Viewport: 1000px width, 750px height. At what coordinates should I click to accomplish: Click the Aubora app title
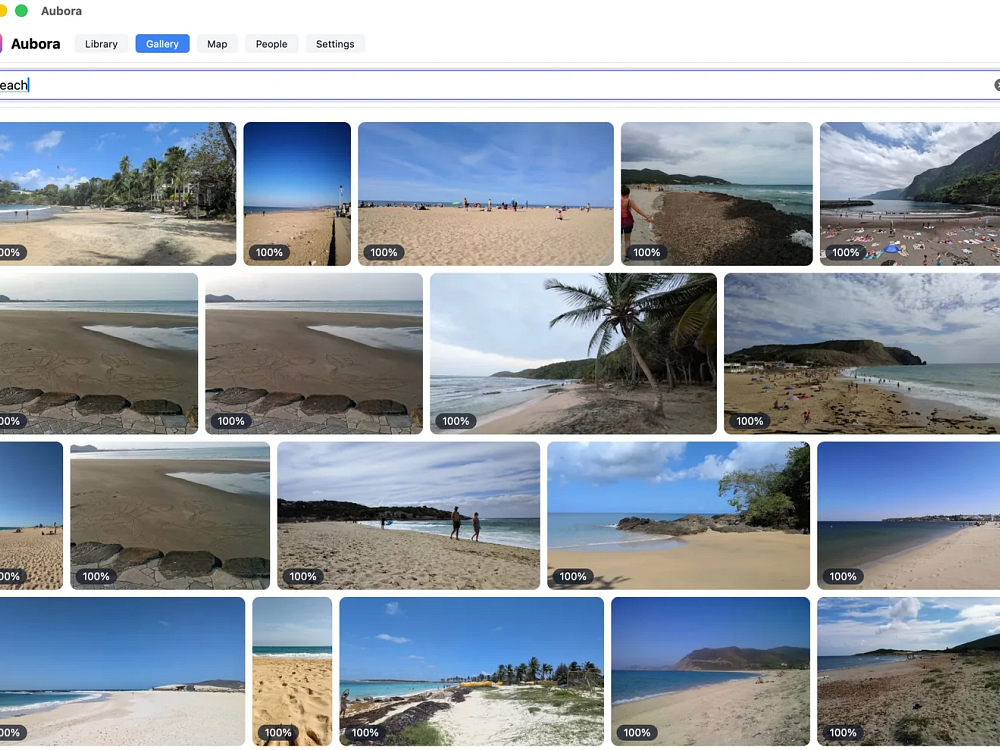click(x=36, y=44)
